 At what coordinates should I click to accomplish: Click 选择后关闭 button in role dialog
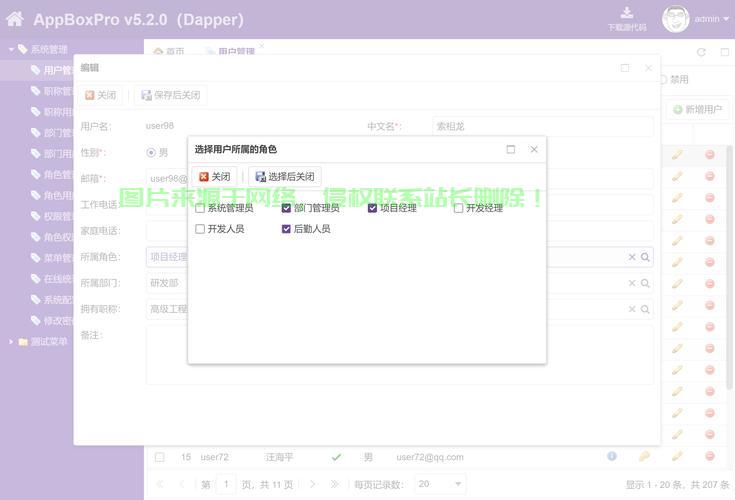(285, 177)
